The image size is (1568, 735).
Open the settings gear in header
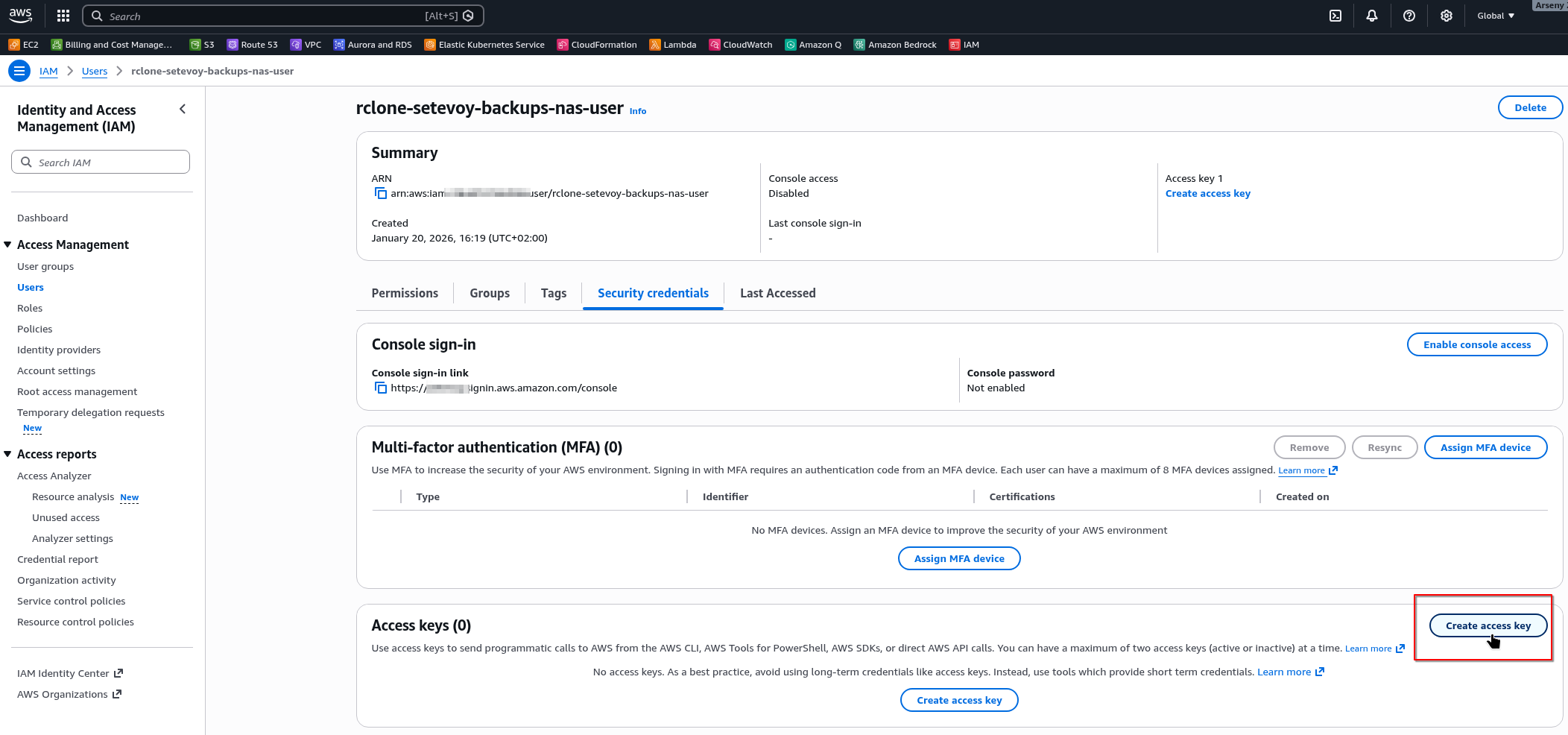coord(1446,16)
